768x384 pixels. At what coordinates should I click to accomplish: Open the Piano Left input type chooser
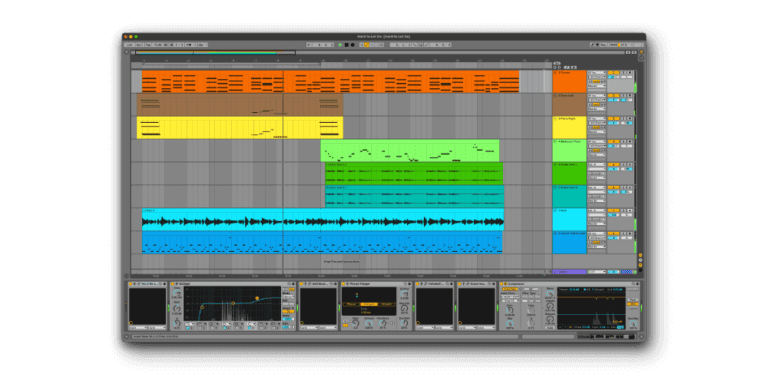pos(596,96)
